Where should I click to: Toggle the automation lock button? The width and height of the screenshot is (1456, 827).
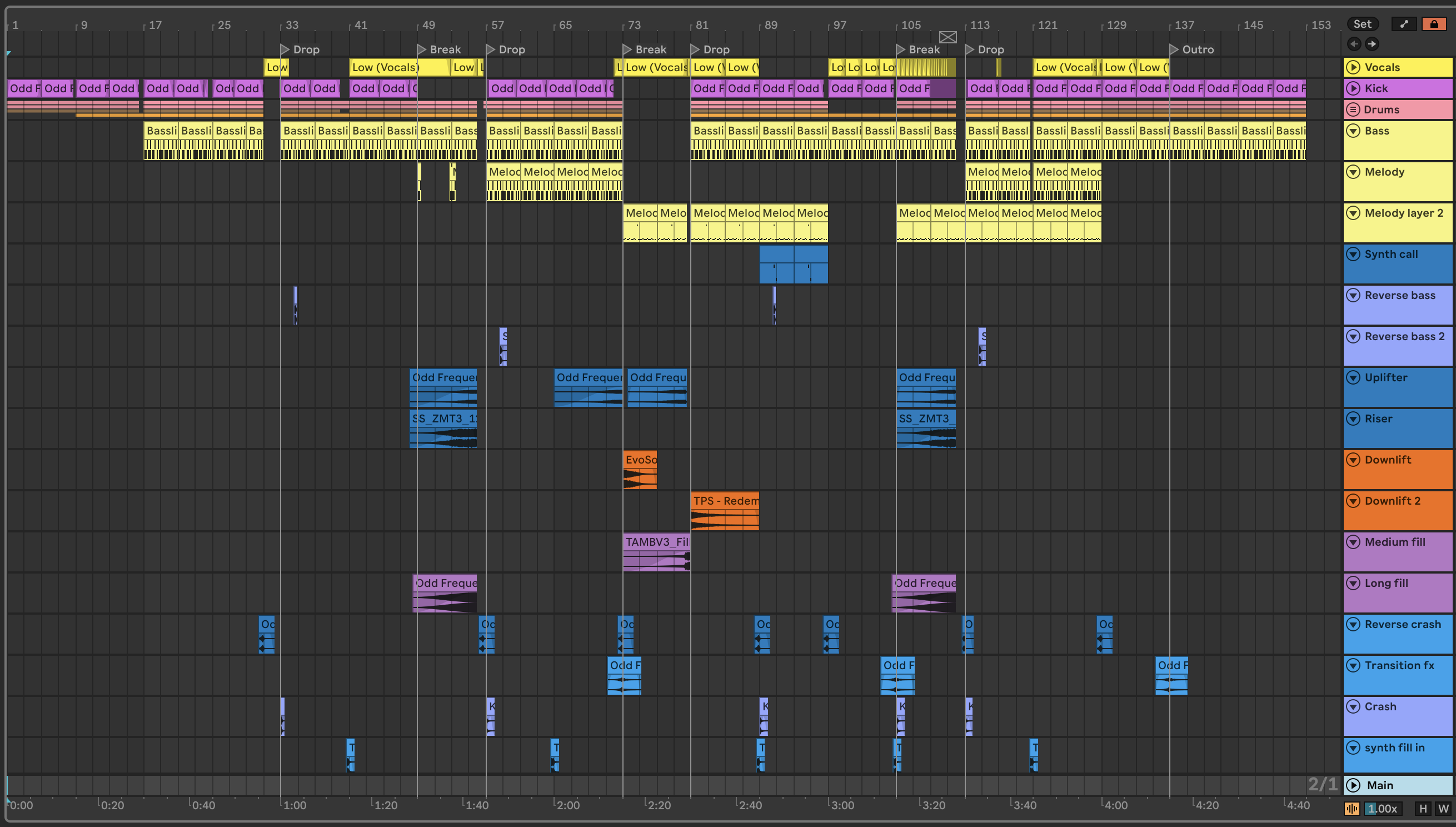[1433, 24]
